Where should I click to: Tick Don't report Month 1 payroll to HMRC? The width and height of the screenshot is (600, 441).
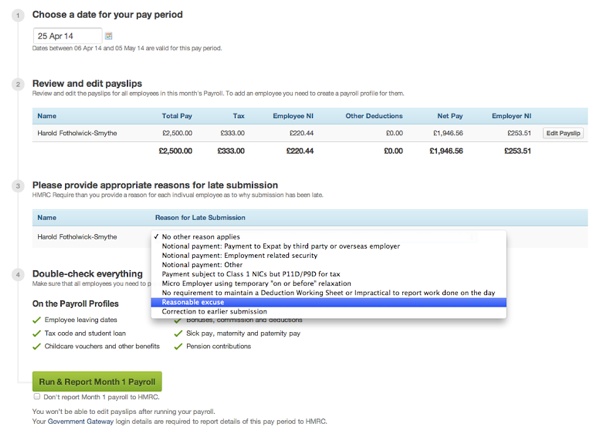coord(37,396)
